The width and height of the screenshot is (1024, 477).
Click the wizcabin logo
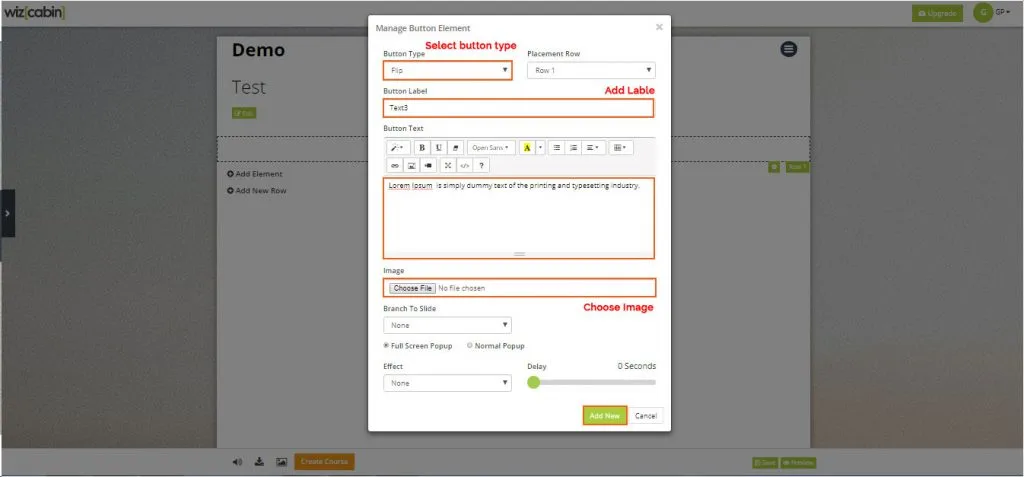[35, 13]
